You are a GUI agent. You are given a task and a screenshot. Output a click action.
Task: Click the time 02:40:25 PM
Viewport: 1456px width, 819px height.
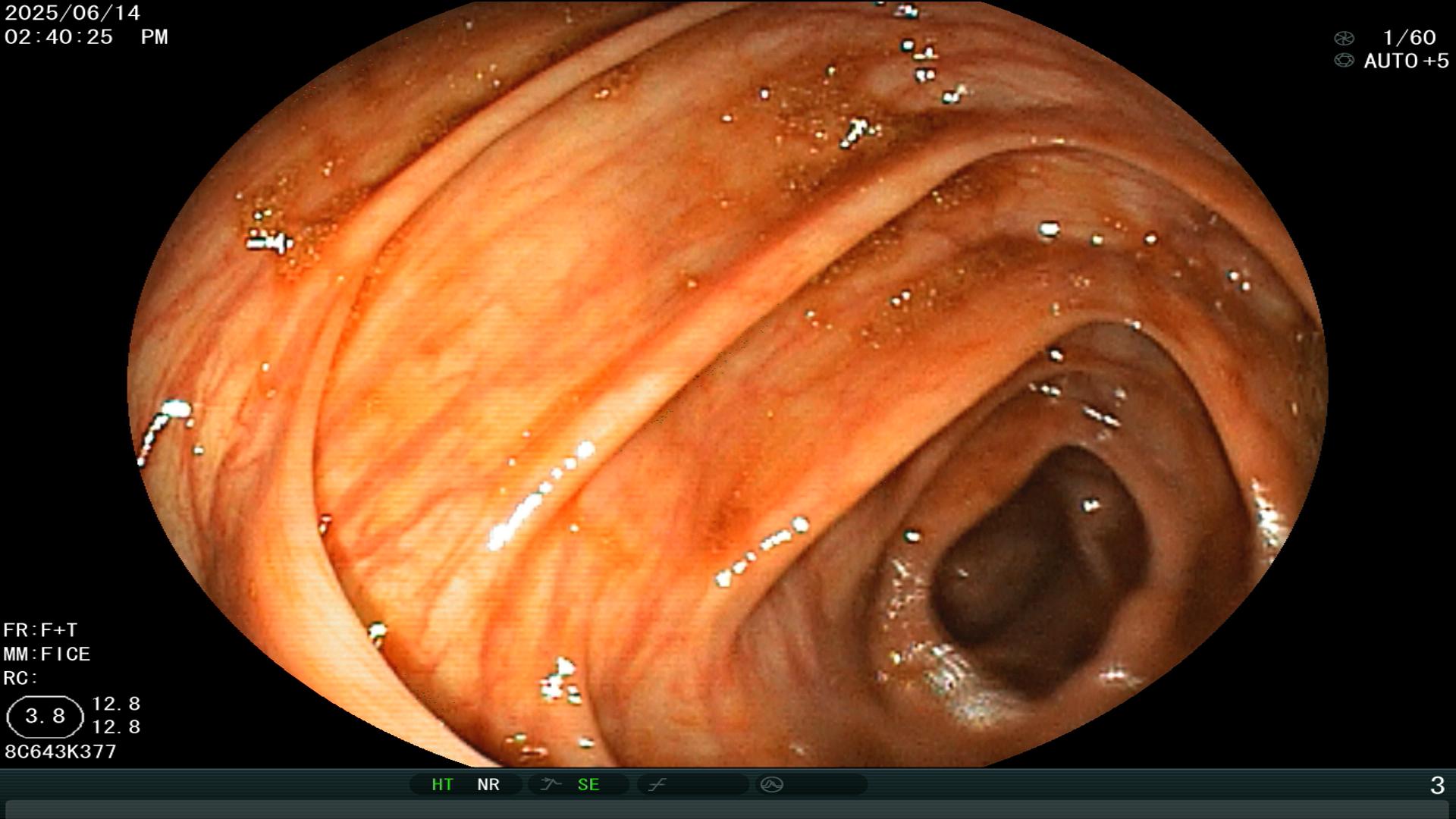tap(86, 37)
